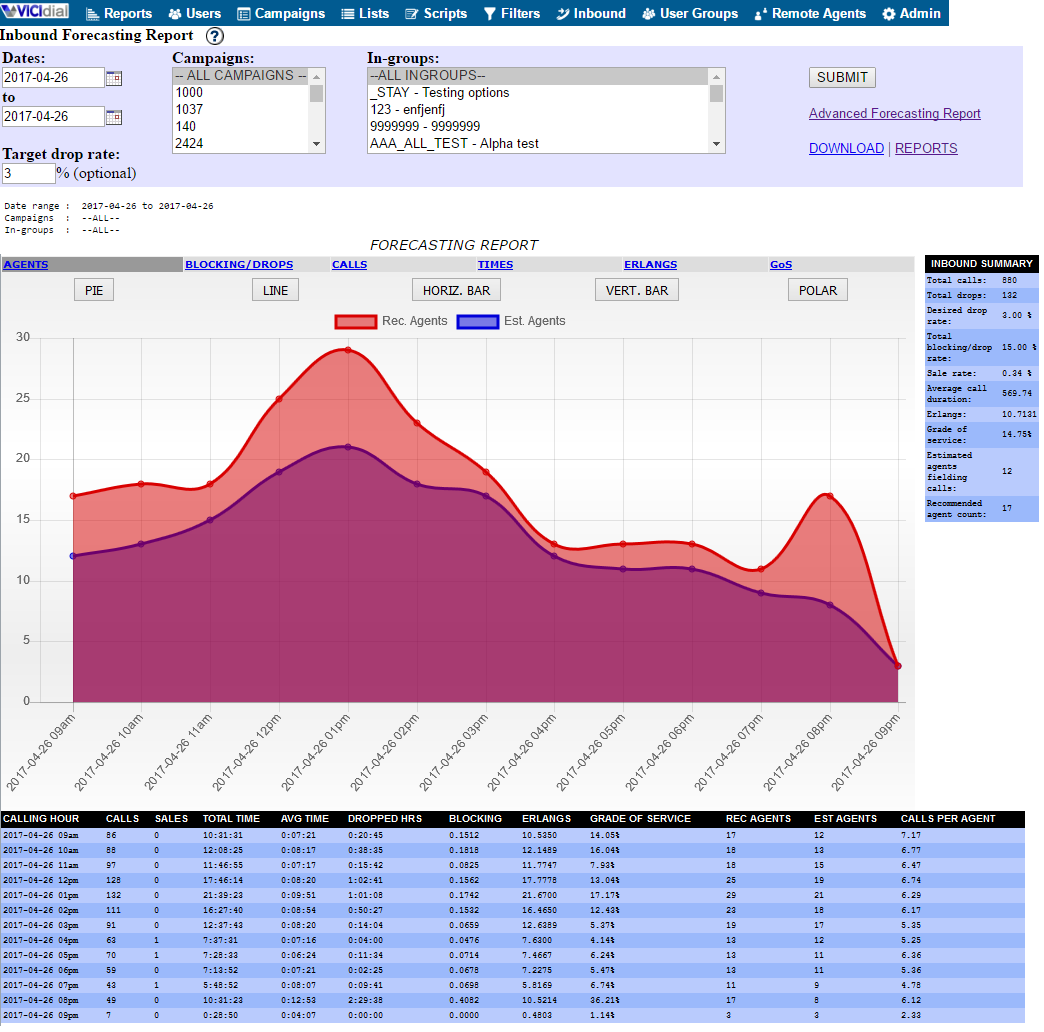
Task: Switch chart to PIE view
Action: coord(95,290)
